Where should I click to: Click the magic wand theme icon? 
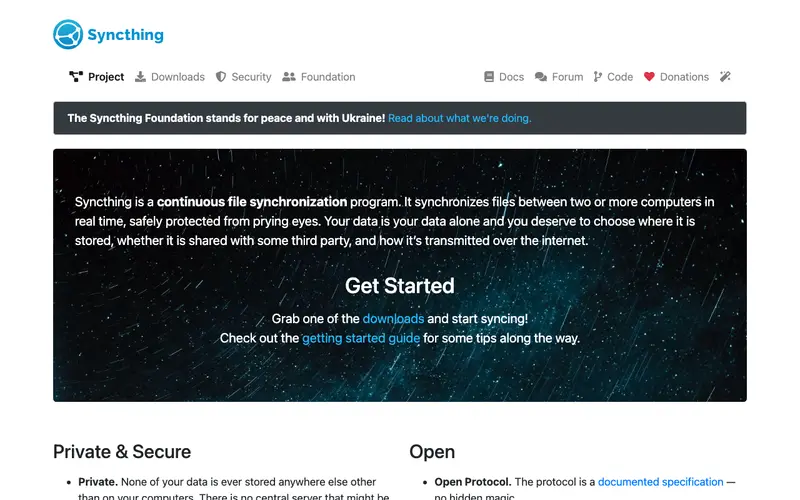pyautogui.click(x=725, y=77)
